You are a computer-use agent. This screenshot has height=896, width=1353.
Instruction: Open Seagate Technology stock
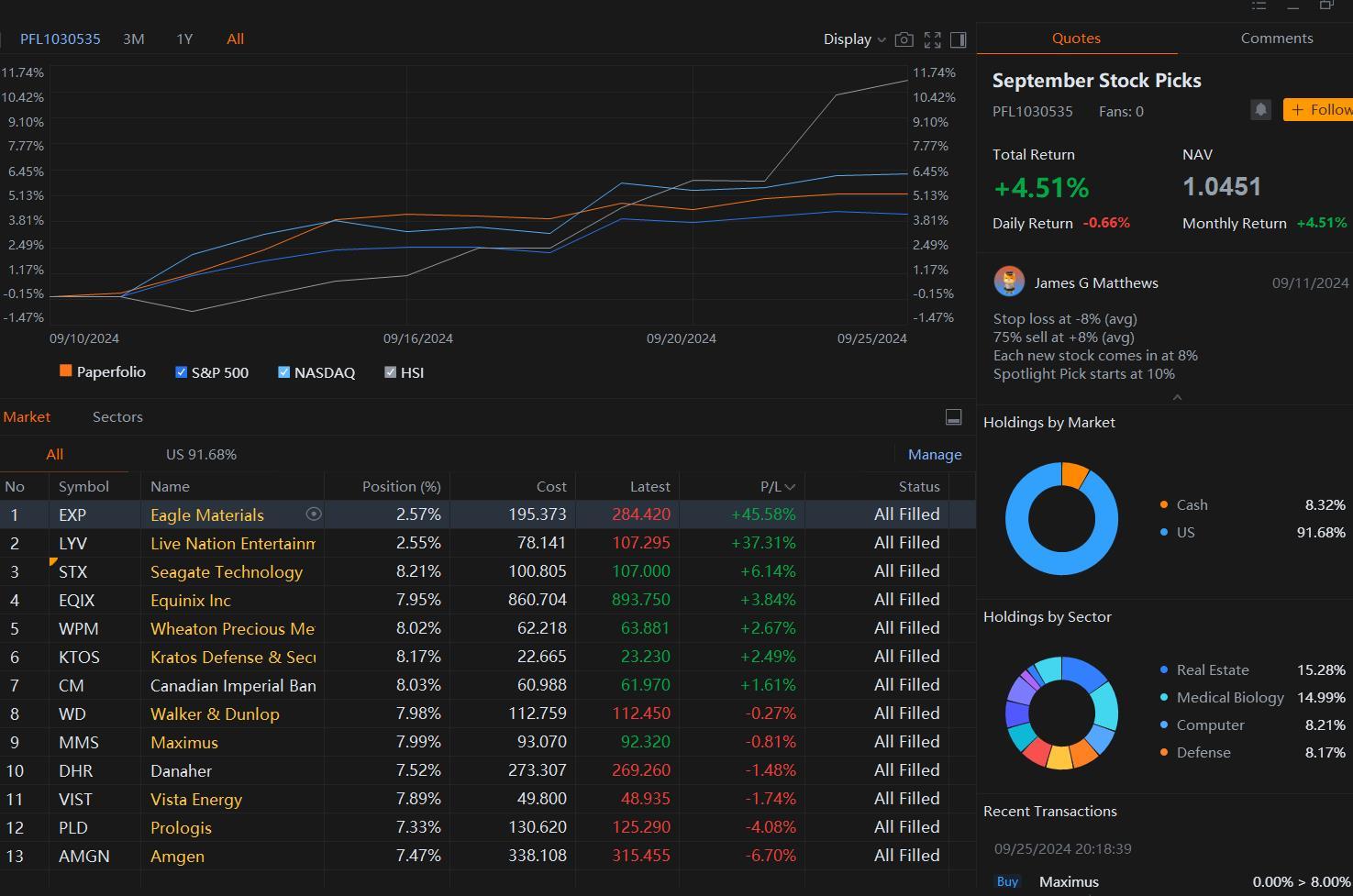coord(227,572)
